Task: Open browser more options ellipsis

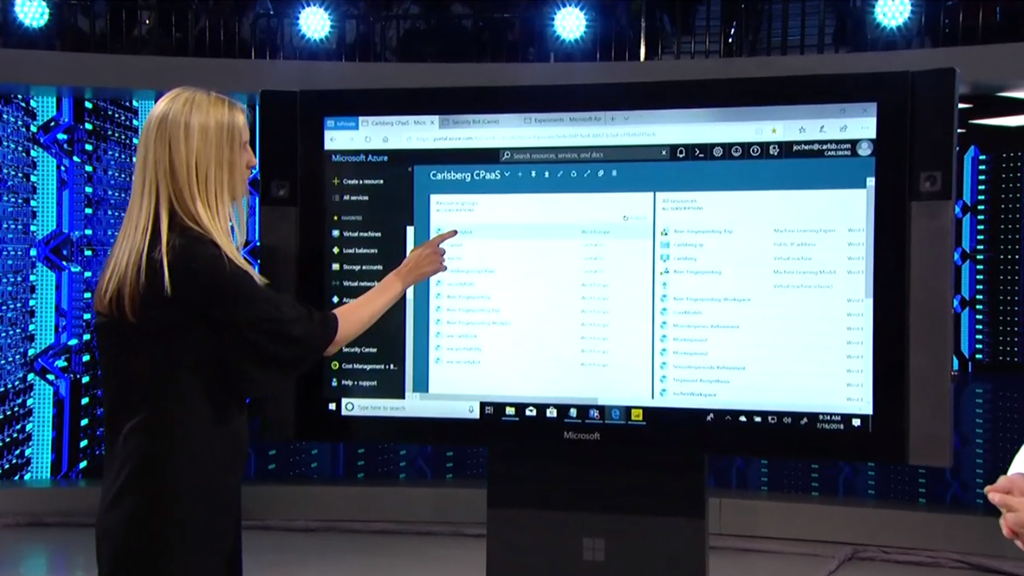Action: tap(864, 128)
